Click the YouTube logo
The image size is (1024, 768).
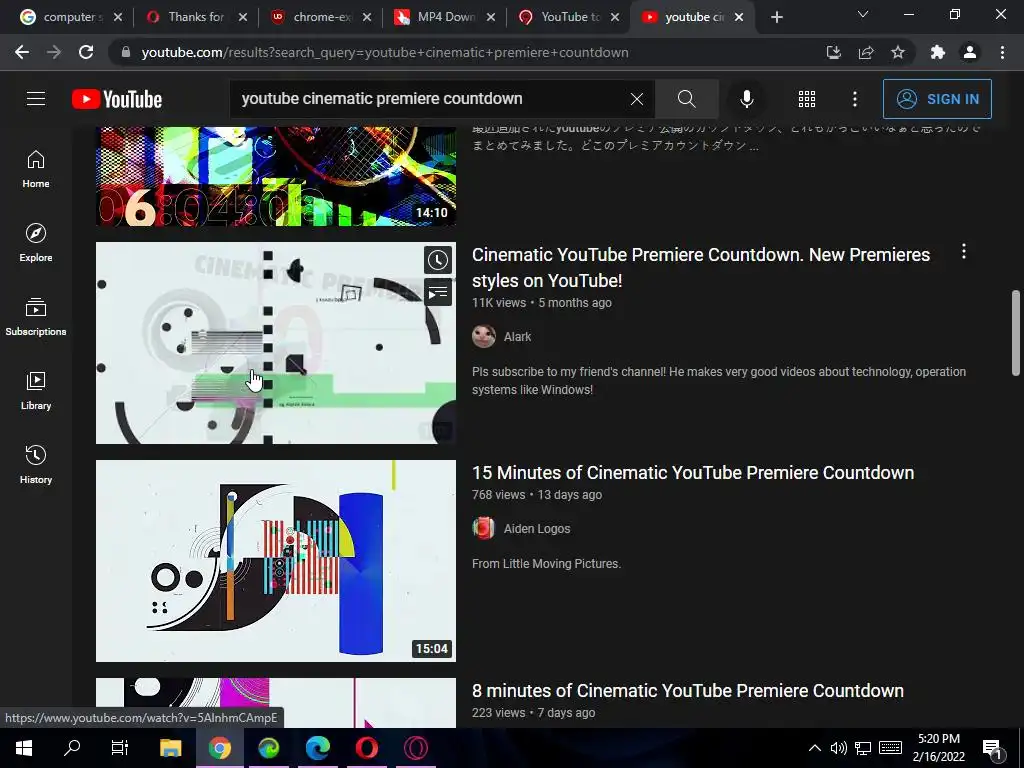117,99
